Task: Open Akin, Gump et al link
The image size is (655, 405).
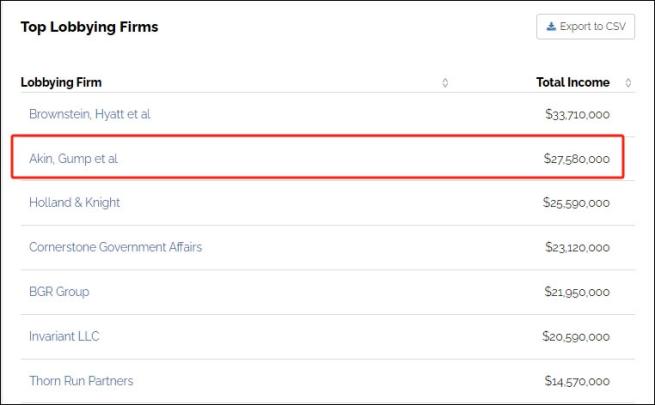Action: 73,158
